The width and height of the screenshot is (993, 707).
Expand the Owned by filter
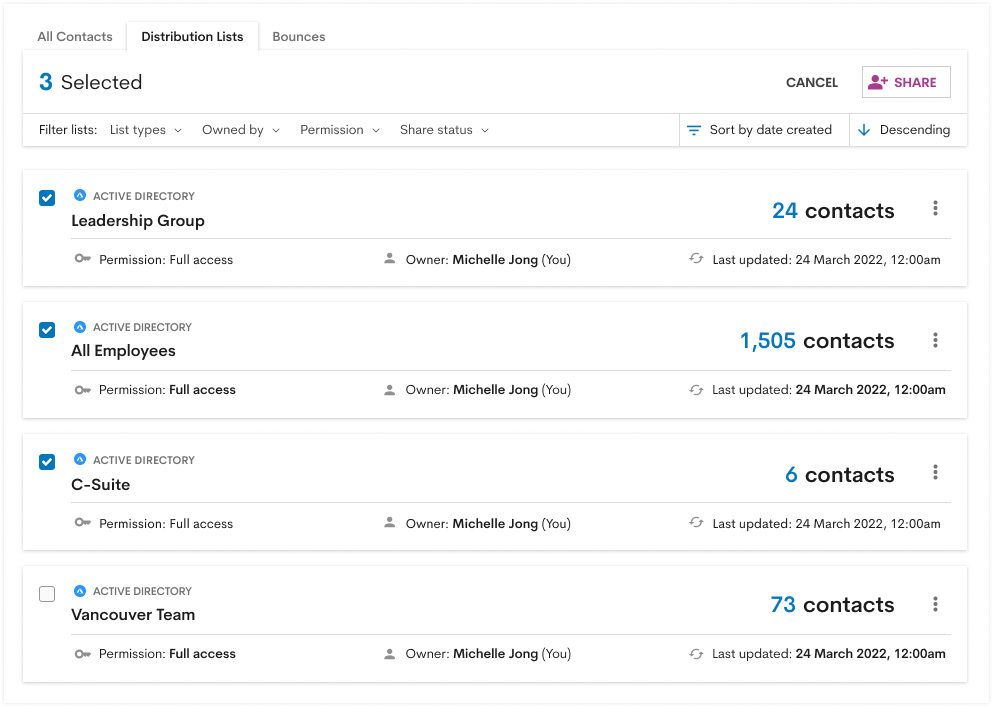click(x=240, y=129)
